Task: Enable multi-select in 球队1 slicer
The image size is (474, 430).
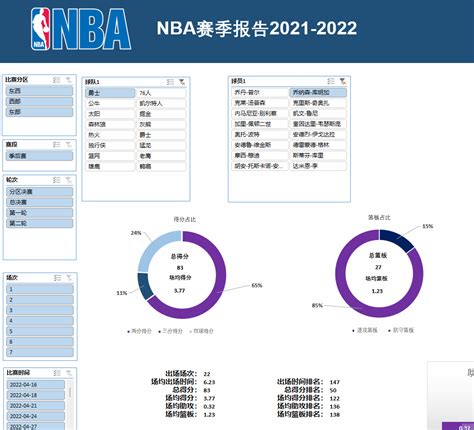Action: coord(170,82)
